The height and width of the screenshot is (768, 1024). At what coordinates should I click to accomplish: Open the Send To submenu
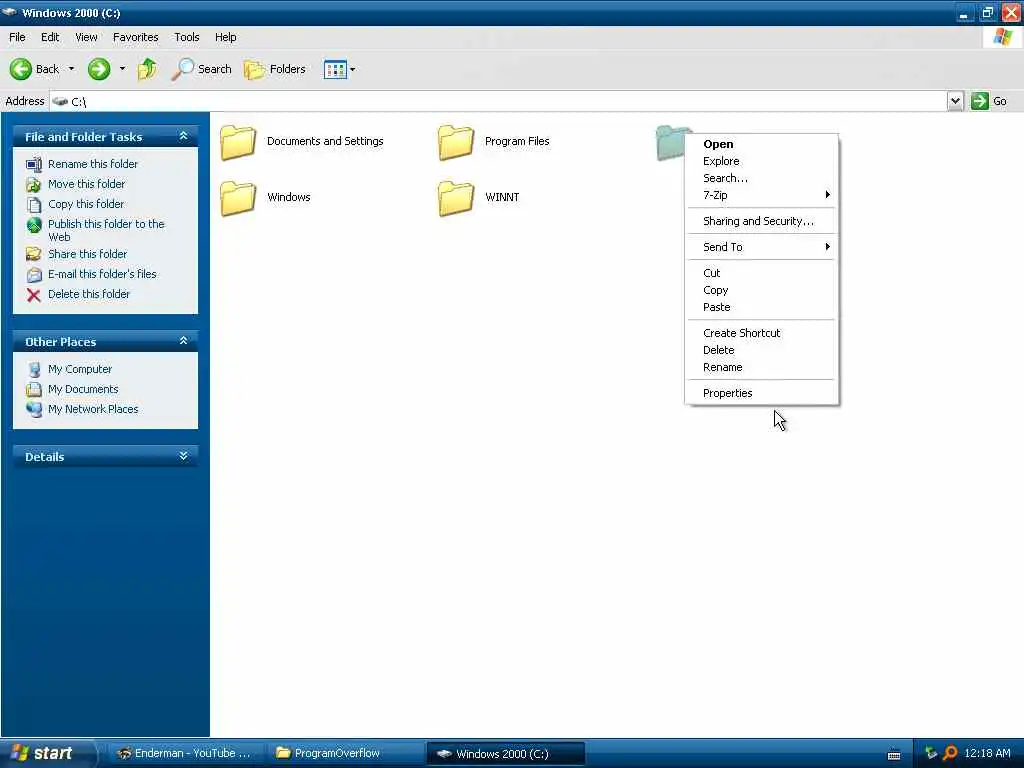tap(761, 247)
